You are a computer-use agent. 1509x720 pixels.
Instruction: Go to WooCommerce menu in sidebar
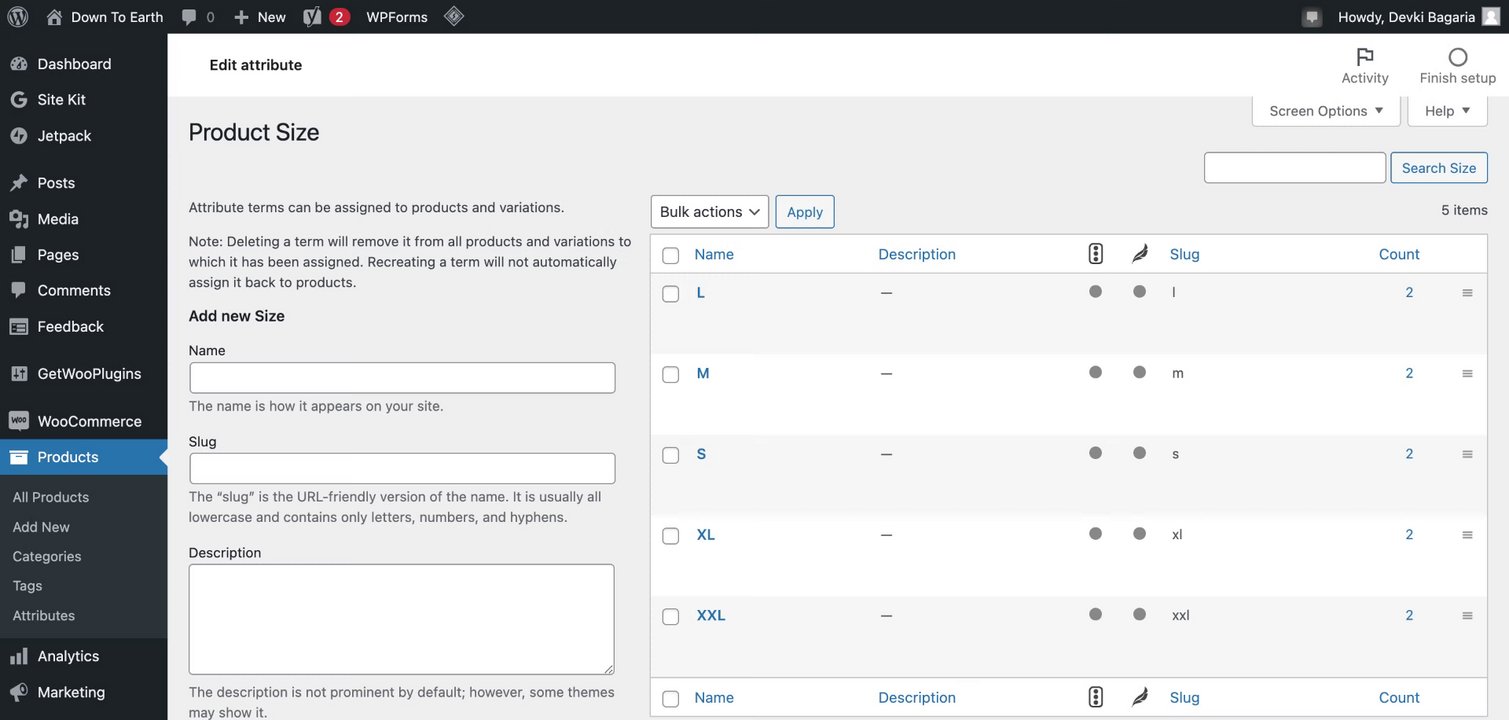point(89,421)
